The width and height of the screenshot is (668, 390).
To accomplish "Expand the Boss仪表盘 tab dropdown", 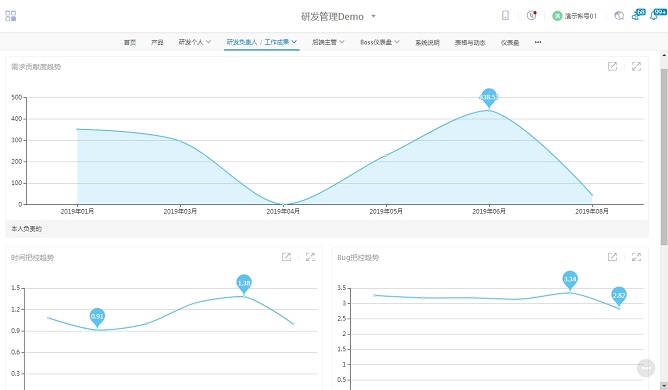I will [x=397, y=42].
